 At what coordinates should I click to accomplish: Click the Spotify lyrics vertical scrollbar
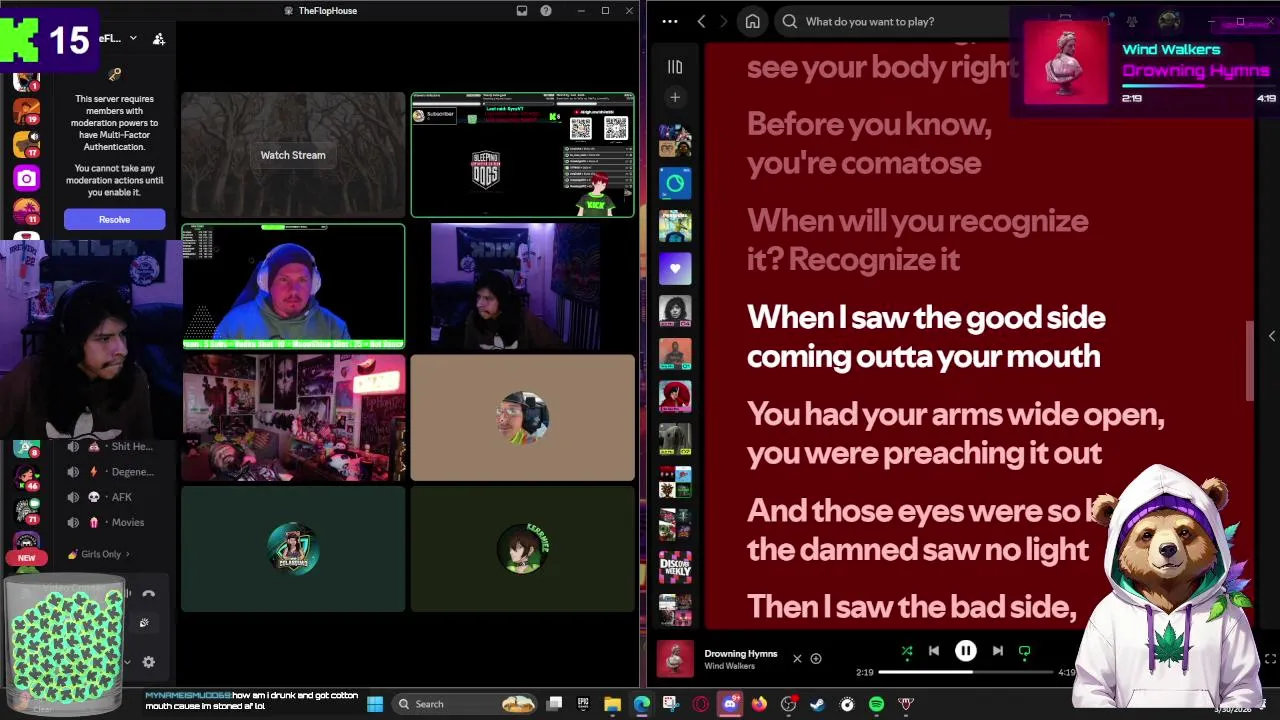(1249, 360)
